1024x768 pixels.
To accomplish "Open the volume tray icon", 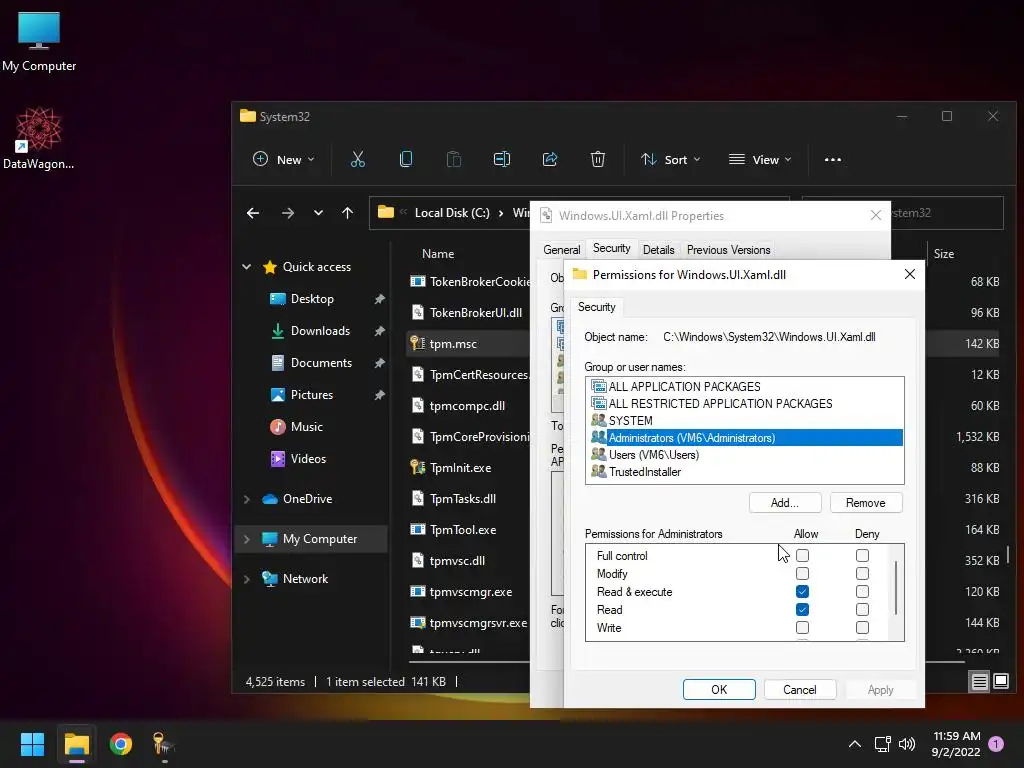I will [907, 744].
